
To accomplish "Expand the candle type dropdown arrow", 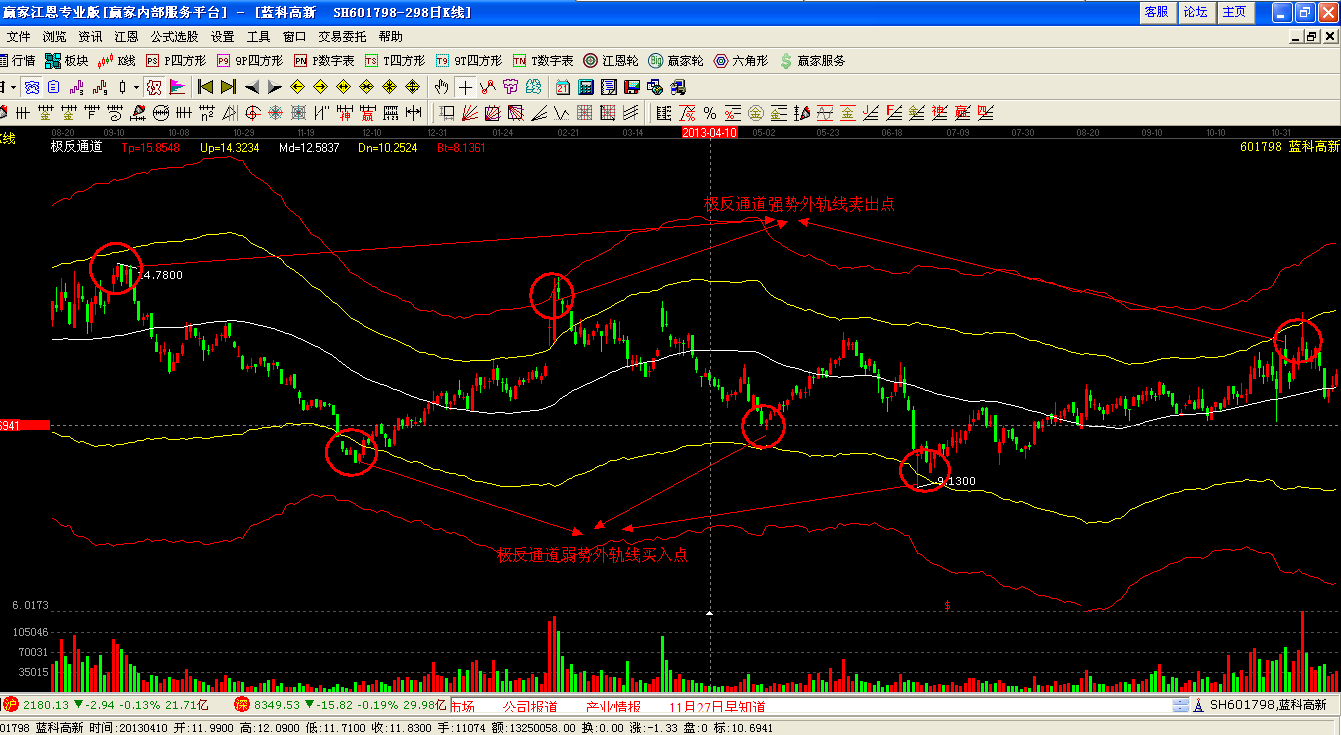I will coord(136,87).
